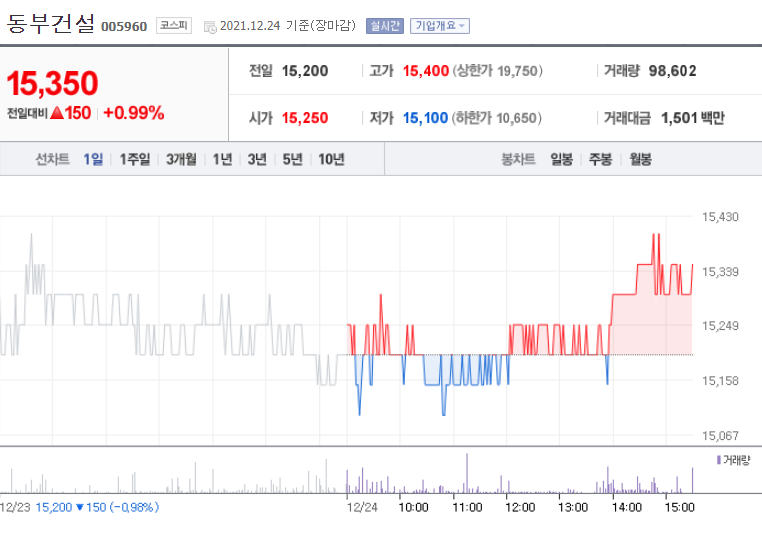762x533 pixels.
Task: Click the calendar icon beside 2021.12.24 date
Action: pos(210,27)
